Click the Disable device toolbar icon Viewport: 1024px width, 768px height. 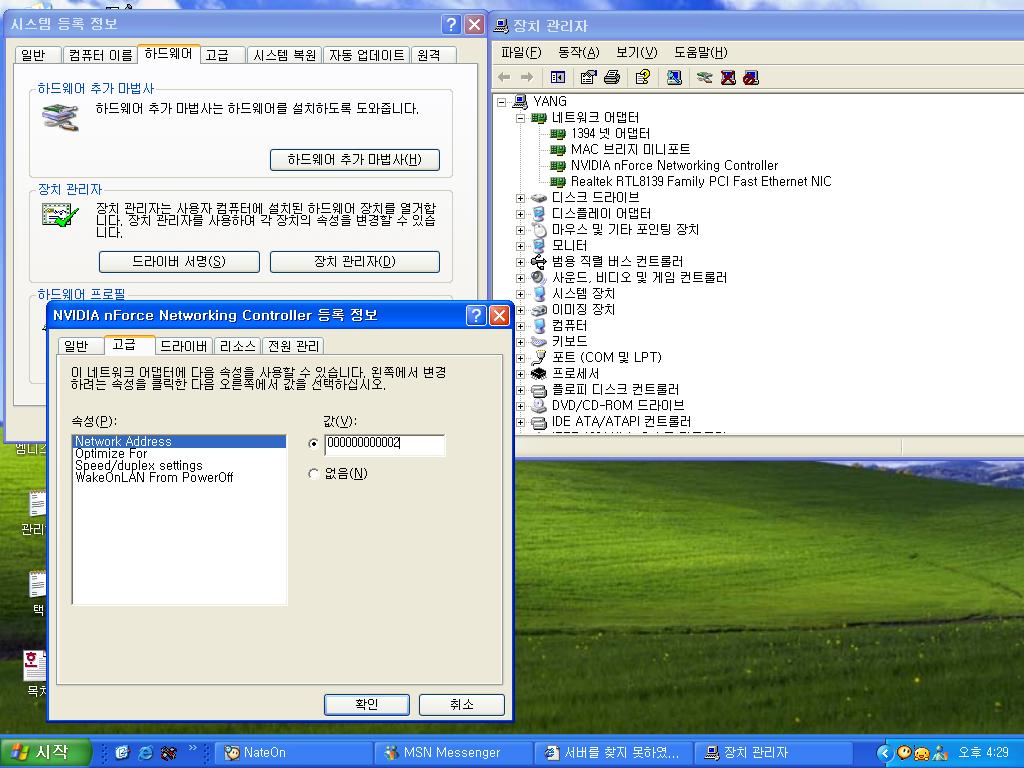point(751,77)
